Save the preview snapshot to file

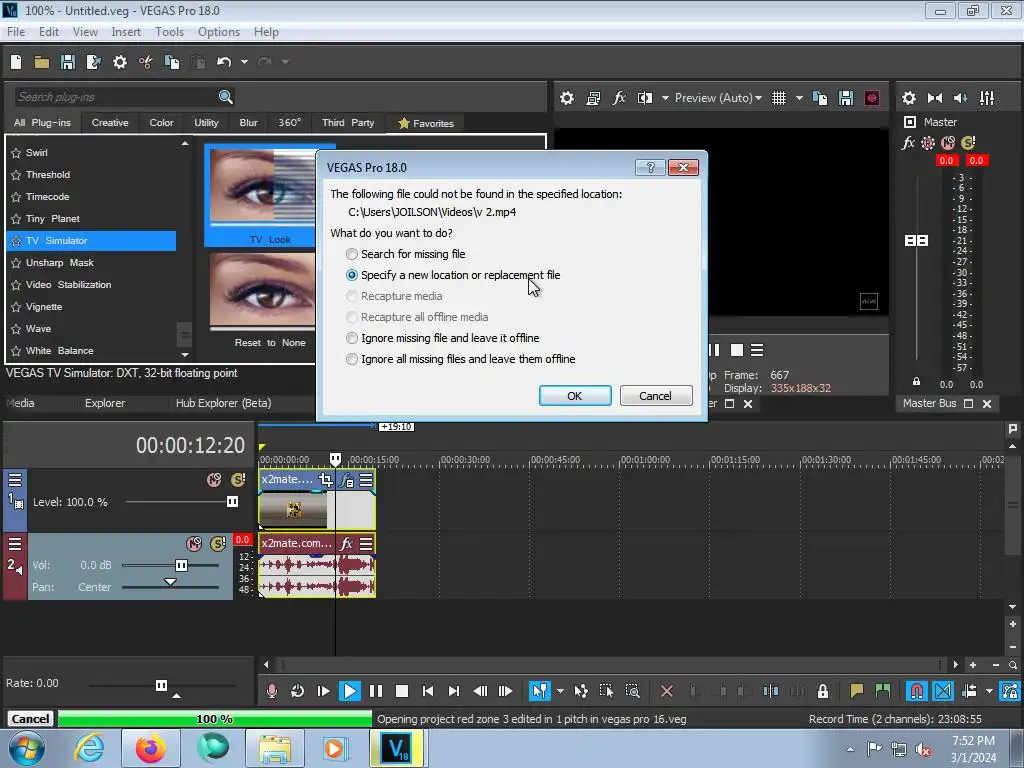click(x=846, y=98)
